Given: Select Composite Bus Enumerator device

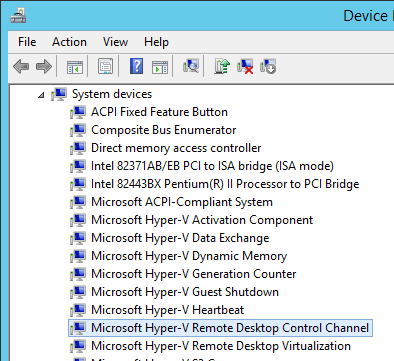Looking at the screenshot, I should pyautogui.click(x=164, y=130).
